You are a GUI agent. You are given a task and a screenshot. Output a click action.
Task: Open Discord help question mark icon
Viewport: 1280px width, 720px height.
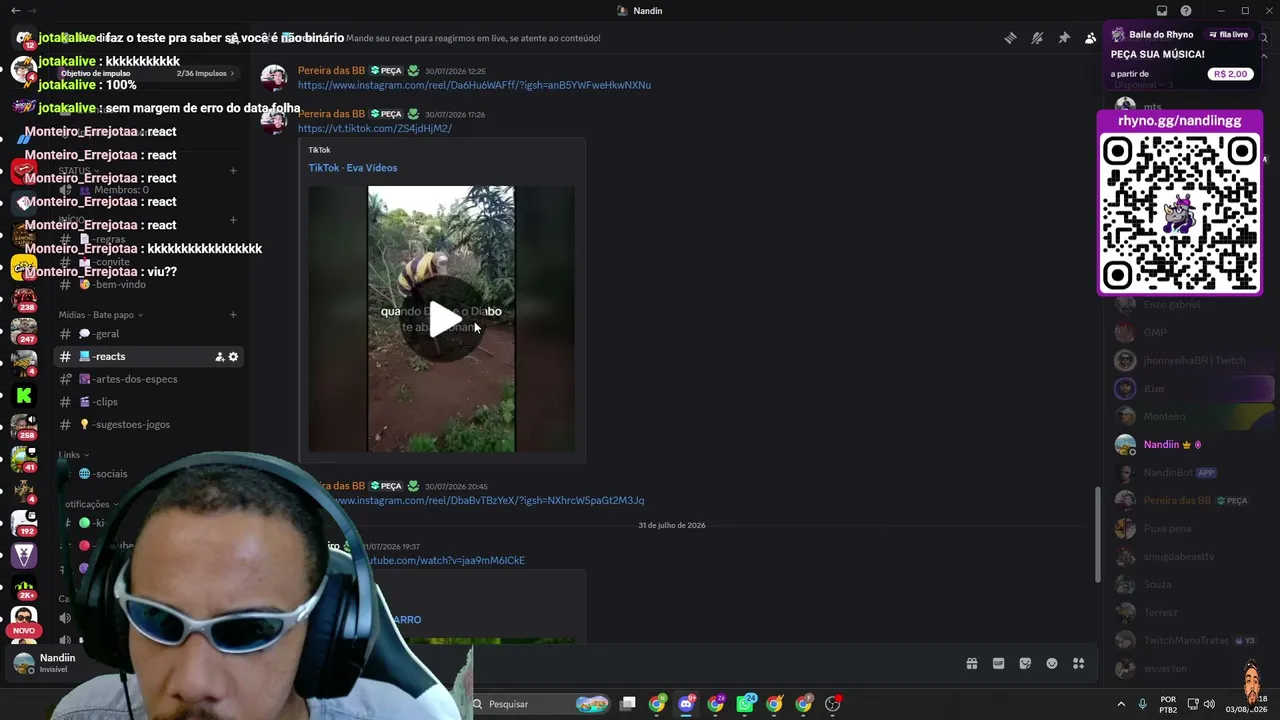(1186, 11)
